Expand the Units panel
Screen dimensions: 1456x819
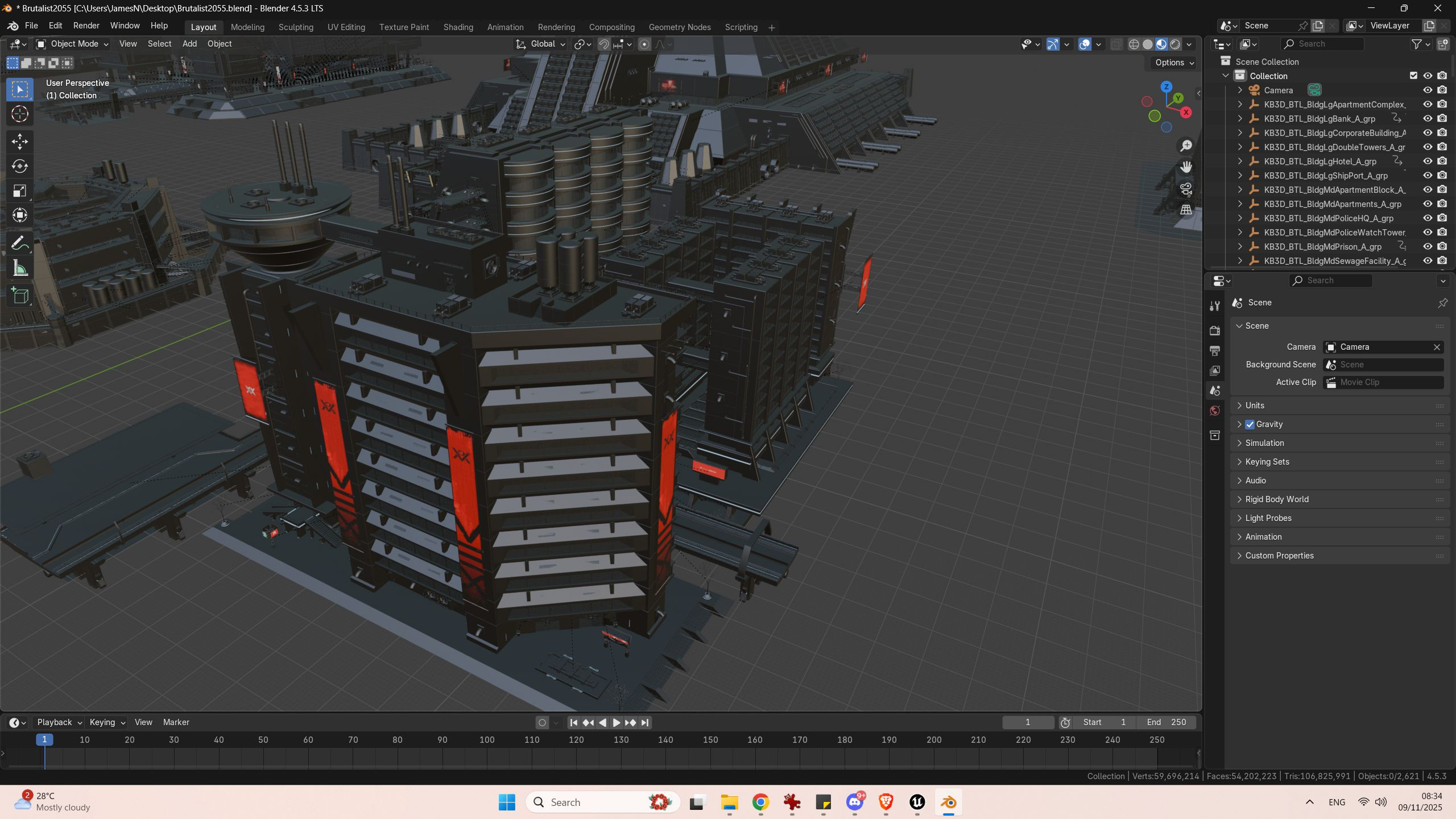click(1254, 406)
